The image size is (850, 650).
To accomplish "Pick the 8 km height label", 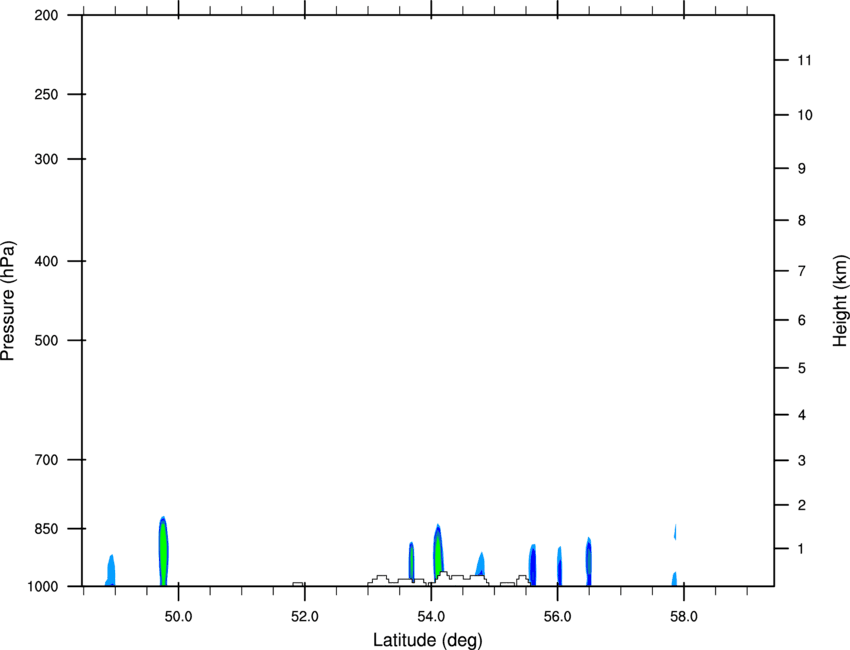I will (x=802, y=220).
